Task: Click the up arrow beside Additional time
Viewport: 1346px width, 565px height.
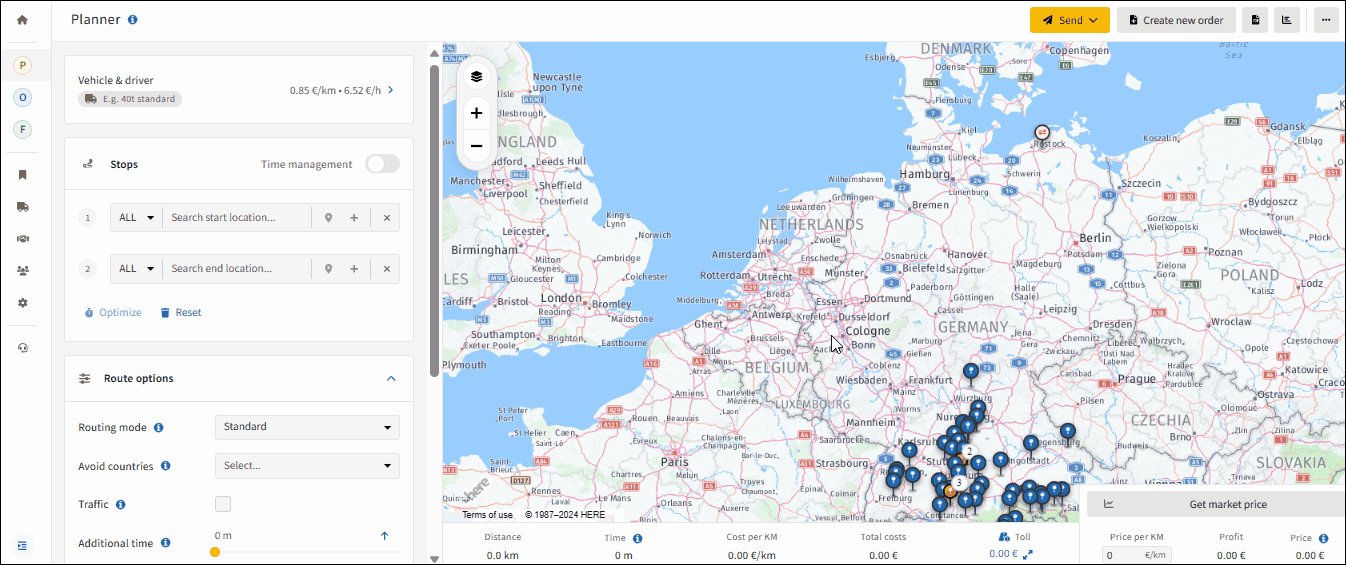Action: click(x=384, y=536)
